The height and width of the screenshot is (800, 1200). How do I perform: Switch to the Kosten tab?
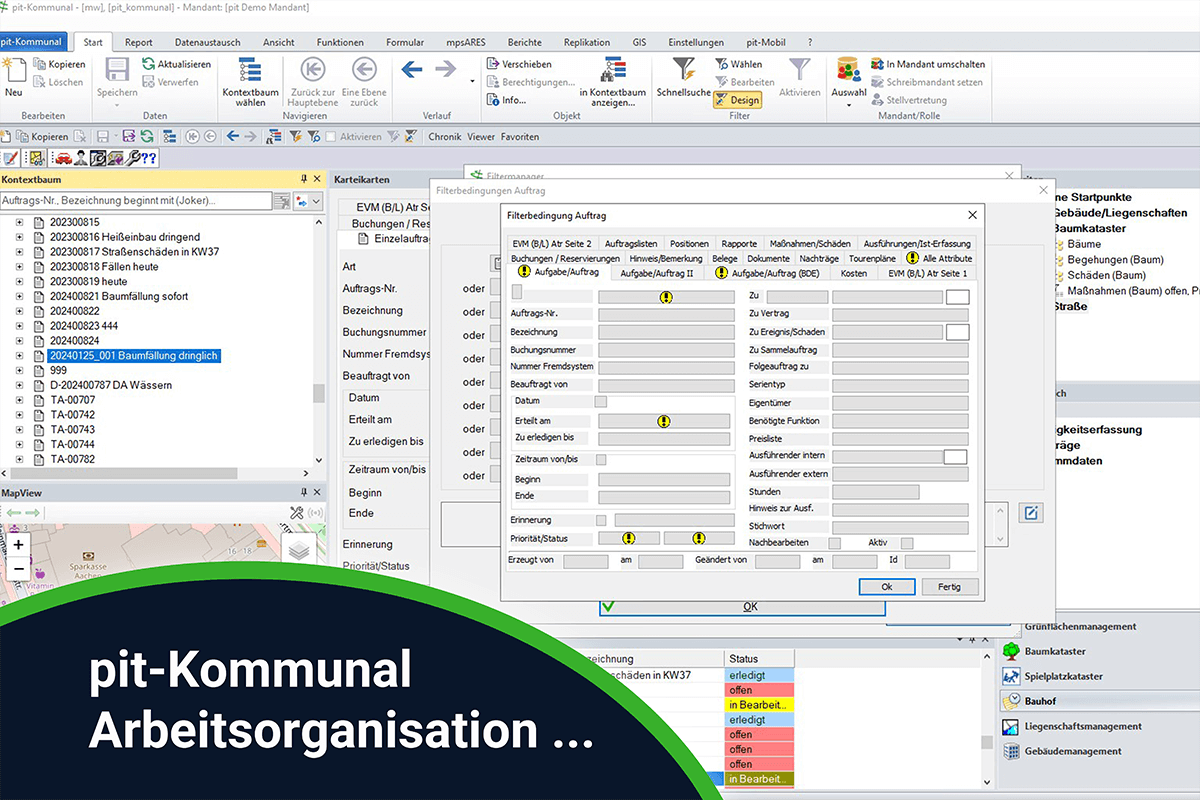[x=853, y=272]
